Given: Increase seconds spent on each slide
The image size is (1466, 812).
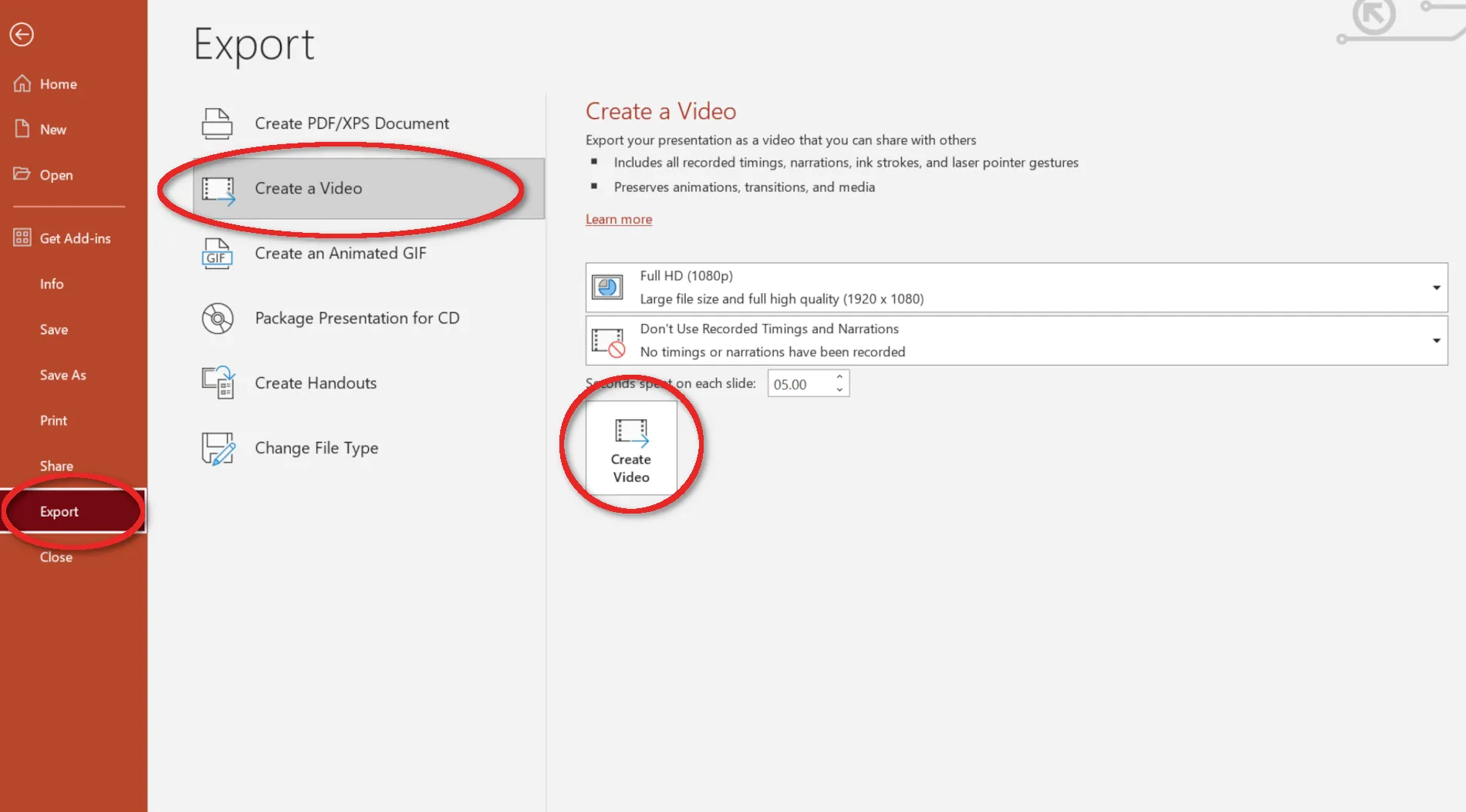Looking at the screenshot, I should 839,378.
